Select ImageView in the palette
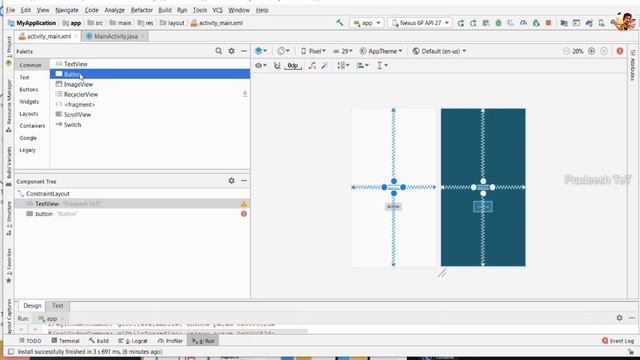Screen dimensions: 640x360 pos(150,84)
